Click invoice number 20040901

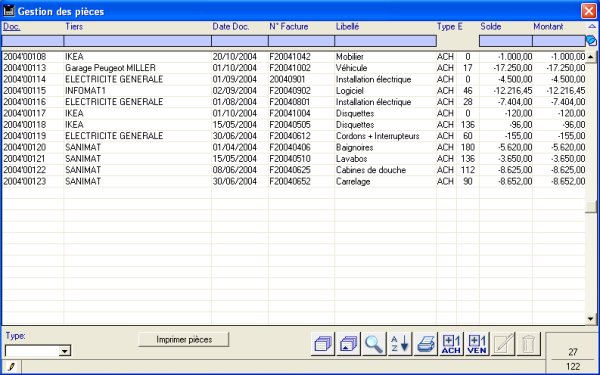point(287,79)
